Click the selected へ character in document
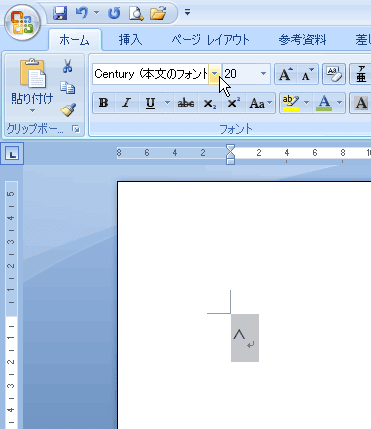 tap(239, 334)
